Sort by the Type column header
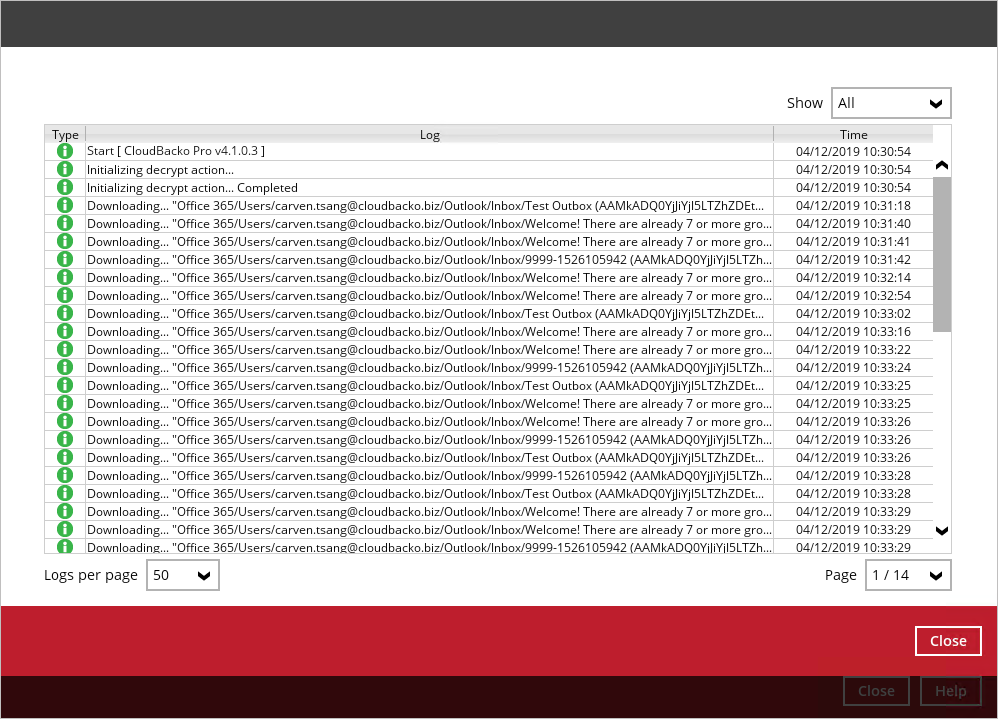This screenshot has width=998, height=719. point(65,134)
